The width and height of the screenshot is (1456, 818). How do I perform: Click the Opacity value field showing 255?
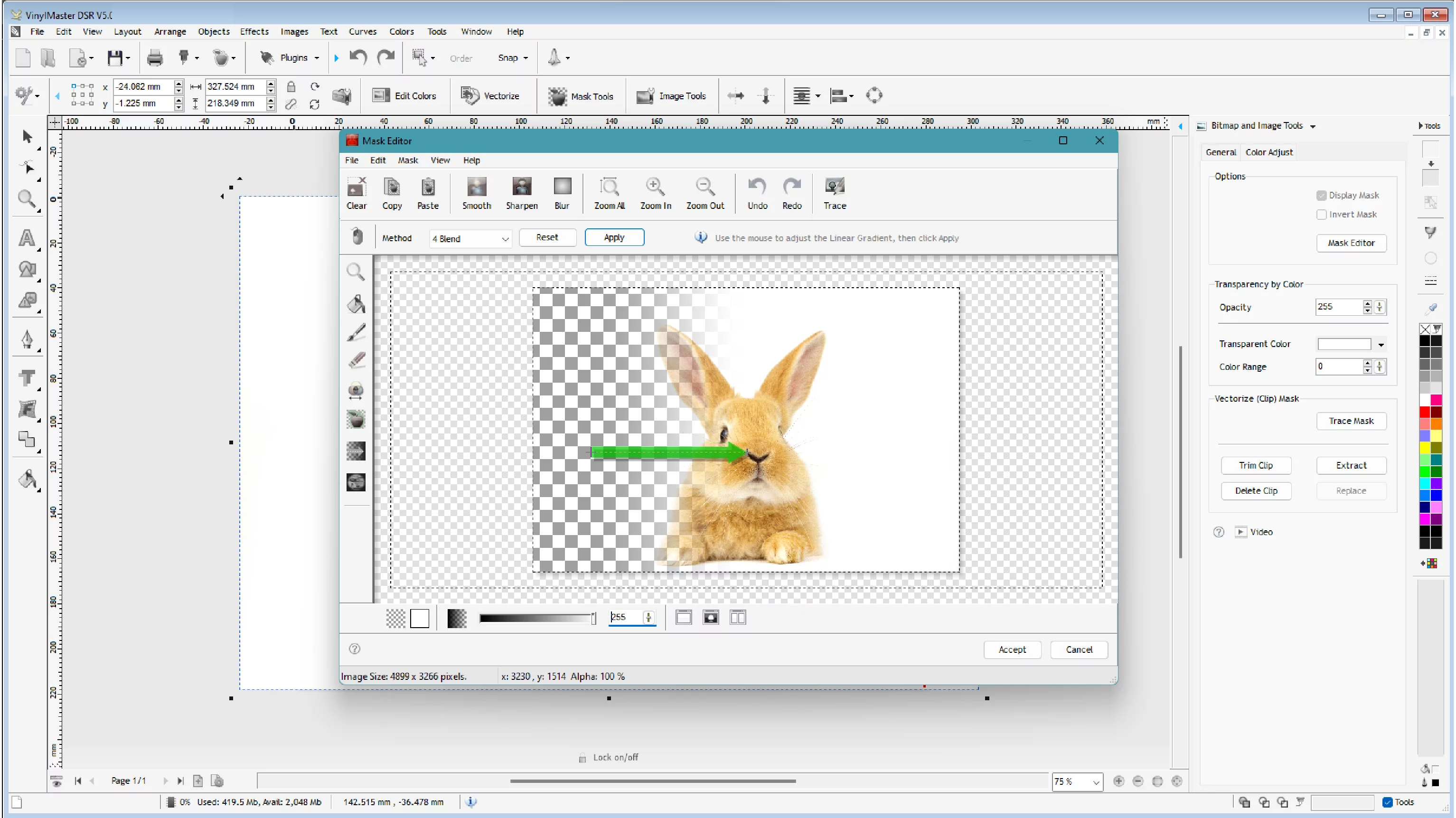pyautogui.click(x=1338, y=307)
